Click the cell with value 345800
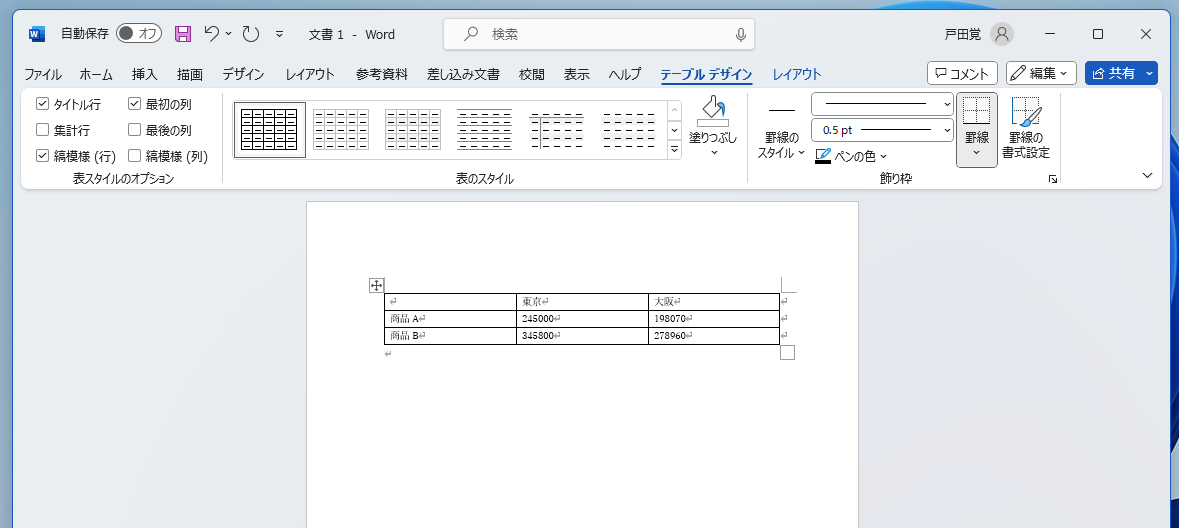The width and height of the screenshot is (1179, 528). pos(582,335)
